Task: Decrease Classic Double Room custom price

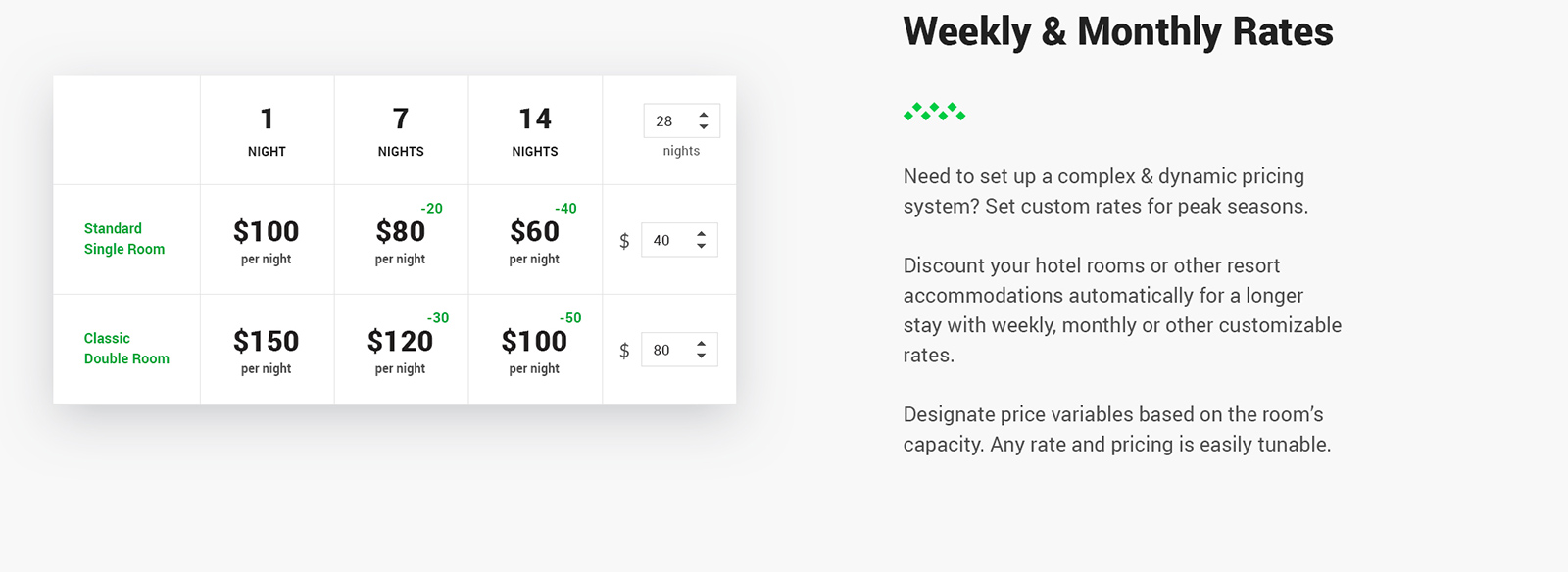Action: [x=701, y=356]
